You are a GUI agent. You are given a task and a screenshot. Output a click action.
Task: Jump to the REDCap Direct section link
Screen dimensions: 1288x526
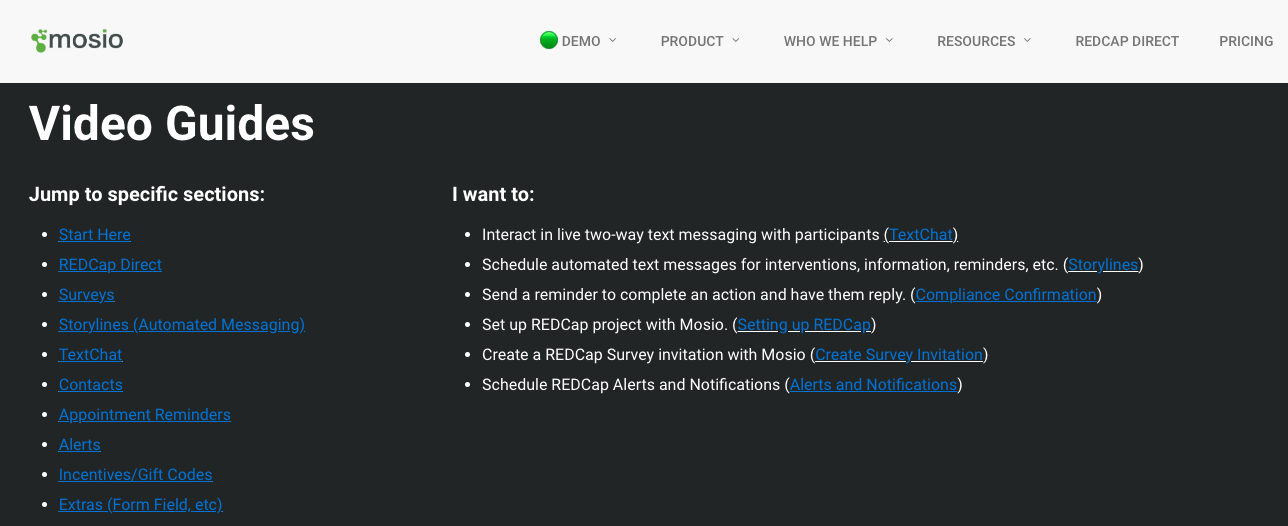(x=110, y=264)
